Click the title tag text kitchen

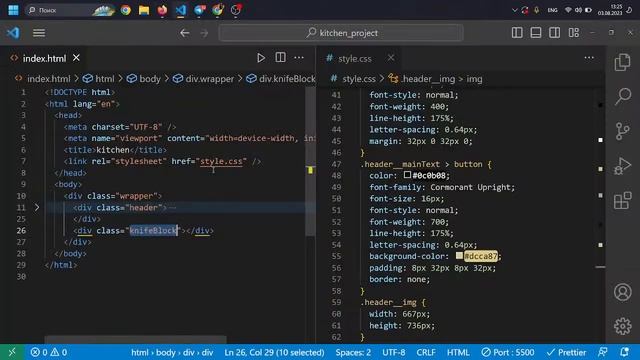click(113, 150)
